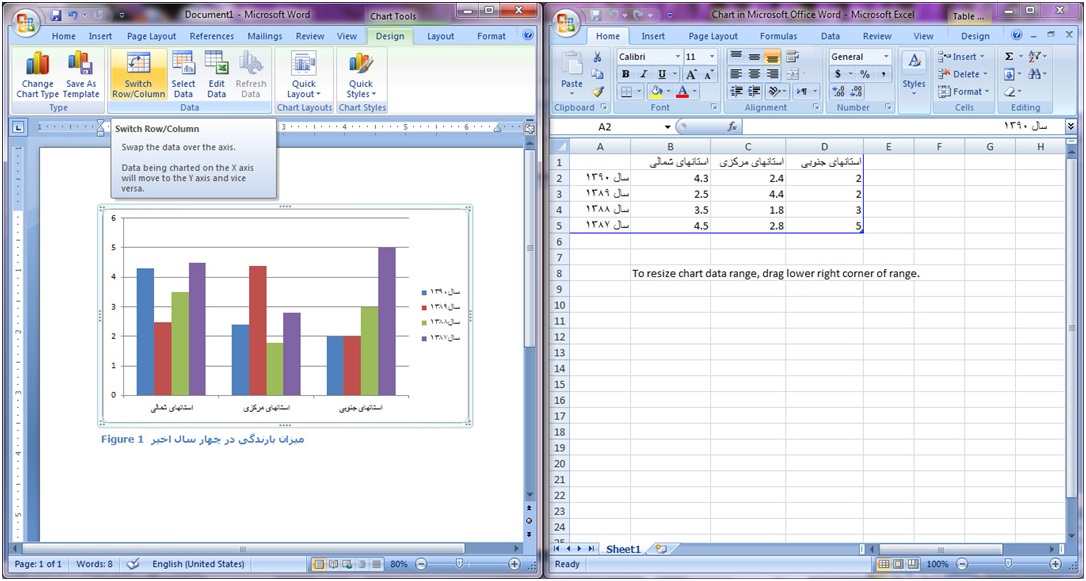Viewport: 1086px width, 581px height.
Task: Open the Orientation dropdown in Excel
Action: pyautogui.click(x=776, y=91)
